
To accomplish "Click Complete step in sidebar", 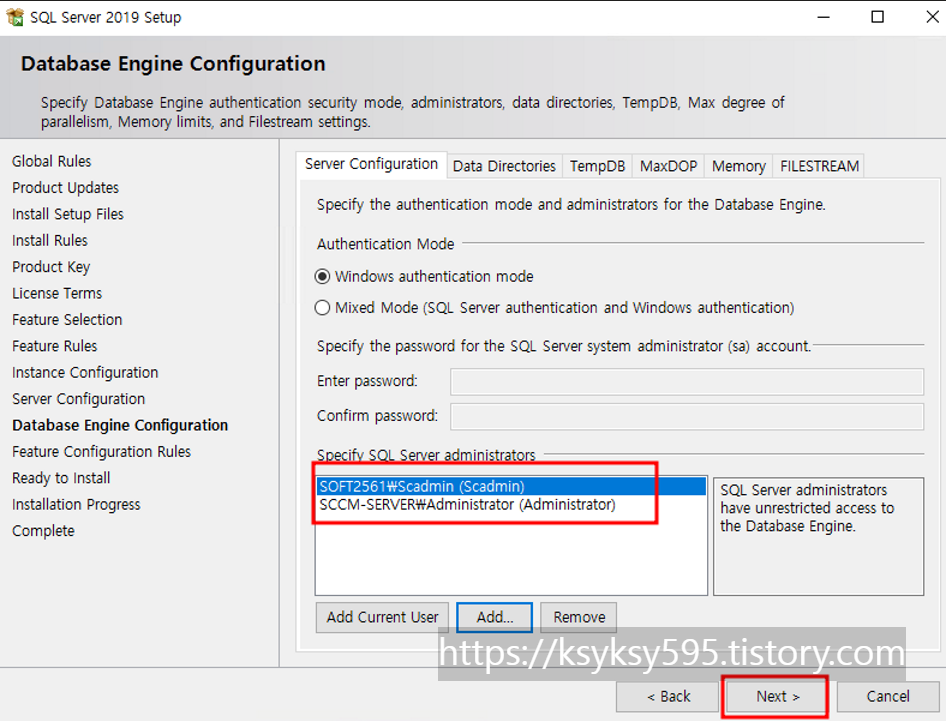I will coord(43,531).
